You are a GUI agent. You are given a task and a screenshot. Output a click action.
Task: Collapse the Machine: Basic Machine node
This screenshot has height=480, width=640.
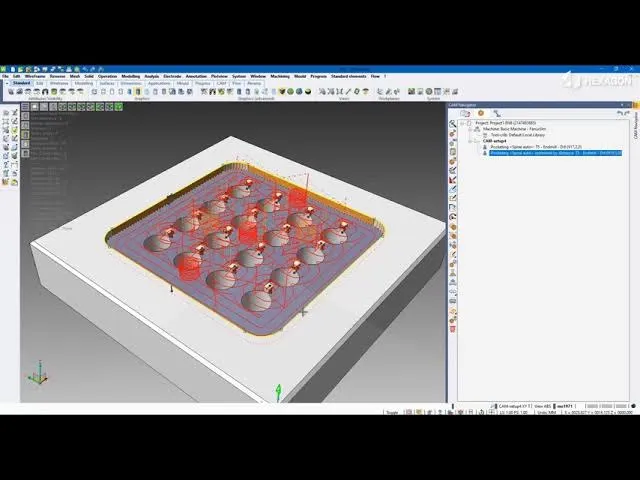tap(470, 128)
